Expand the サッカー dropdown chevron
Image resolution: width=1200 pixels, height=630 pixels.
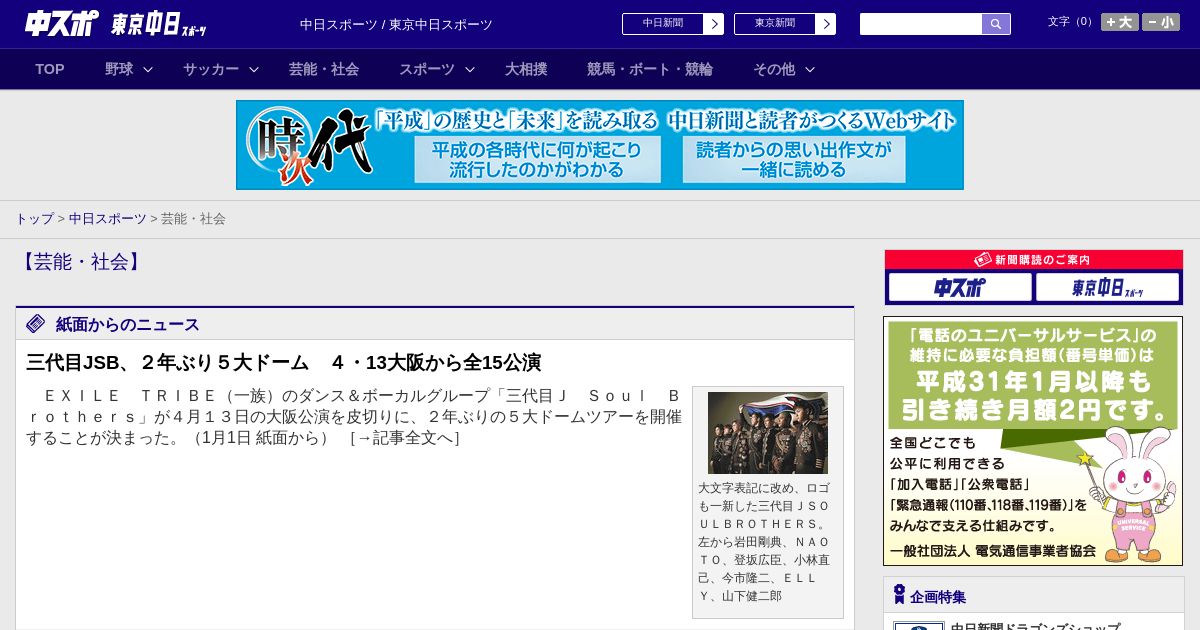(254, 69)
